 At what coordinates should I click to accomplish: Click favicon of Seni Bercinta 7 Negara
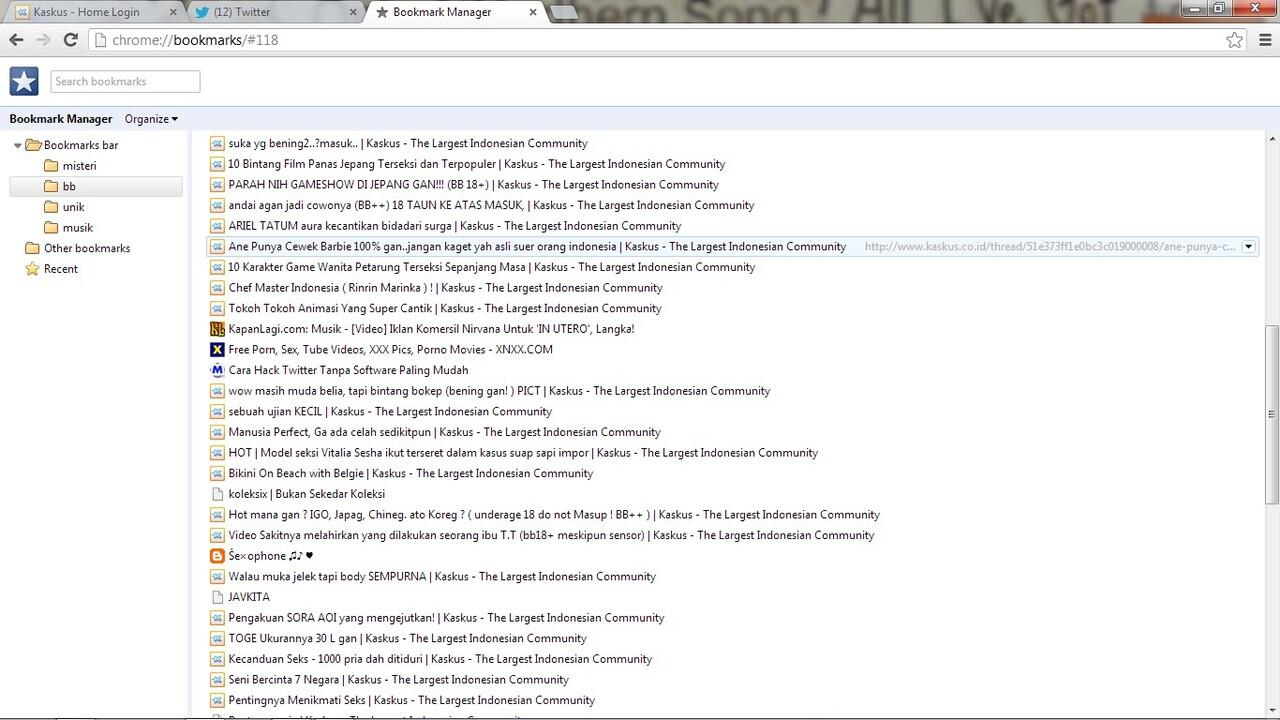[x=217, y=679]
